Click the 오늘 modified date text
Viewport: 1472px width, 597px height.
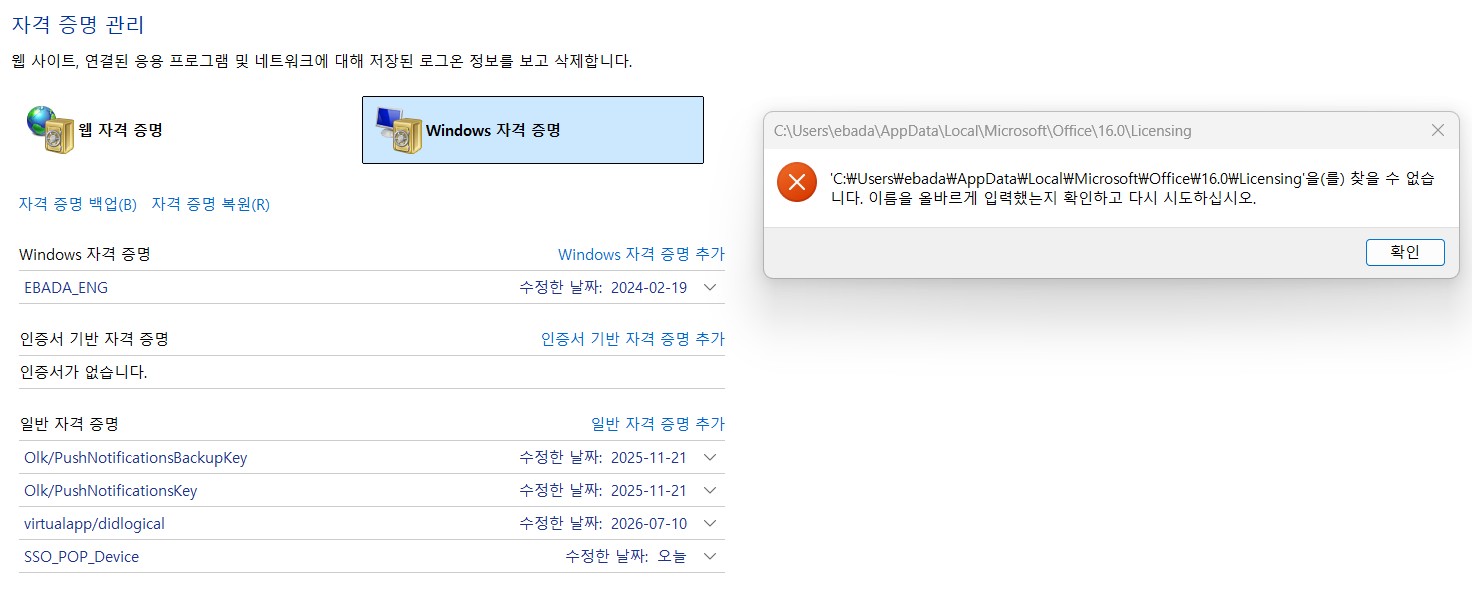(x=672, y=556)
